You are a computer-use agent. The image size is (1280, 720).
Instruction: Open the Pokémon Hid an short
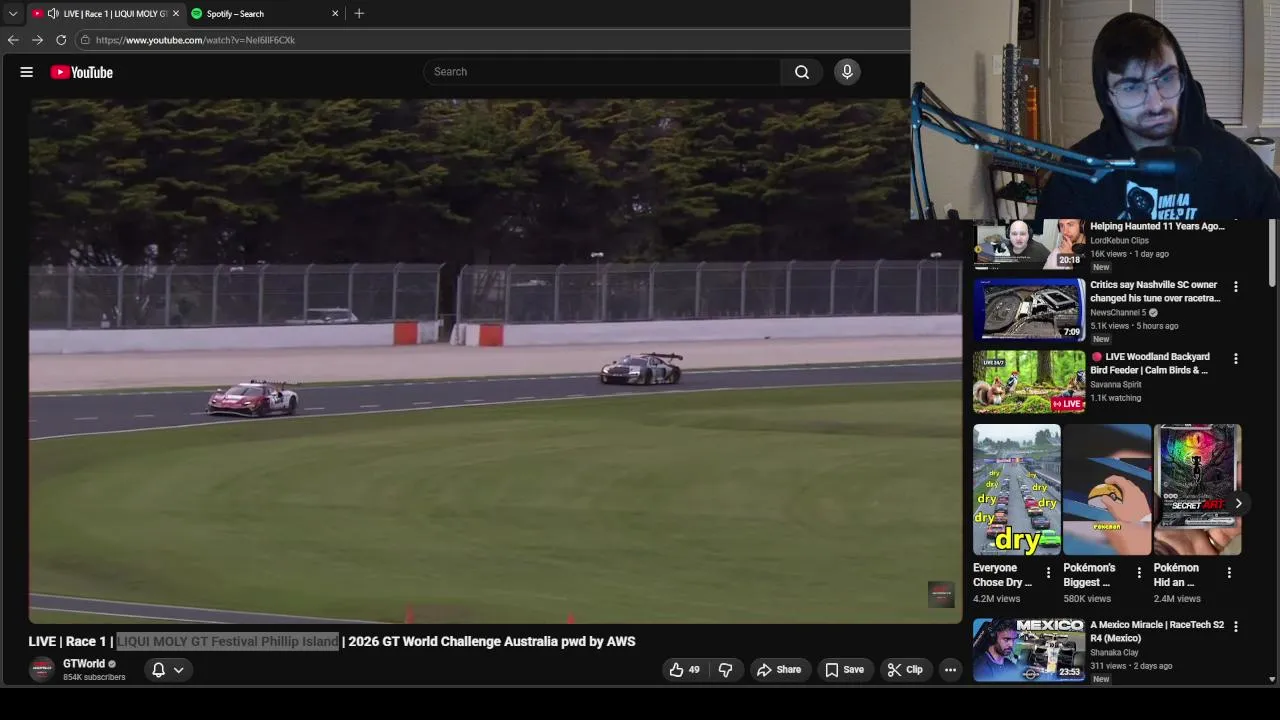pos(1197,490)
